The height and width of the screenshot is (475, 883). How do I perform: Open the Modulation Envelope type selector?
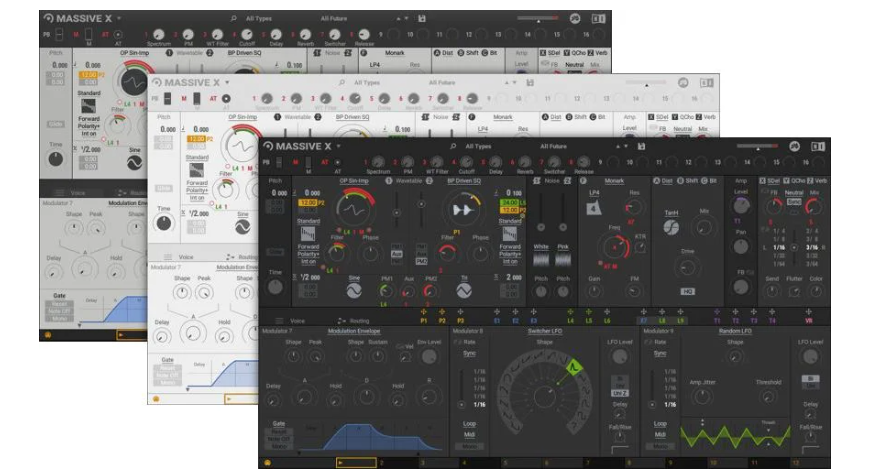coord(354,331)
